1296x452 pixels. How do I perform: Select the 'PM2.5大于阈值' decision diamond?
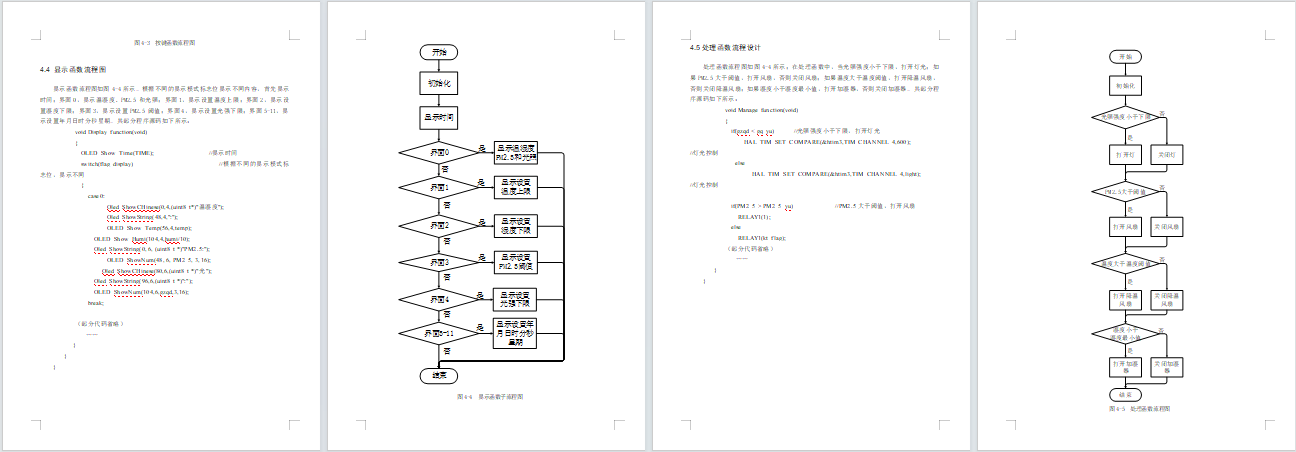[x=1125, y=190]
